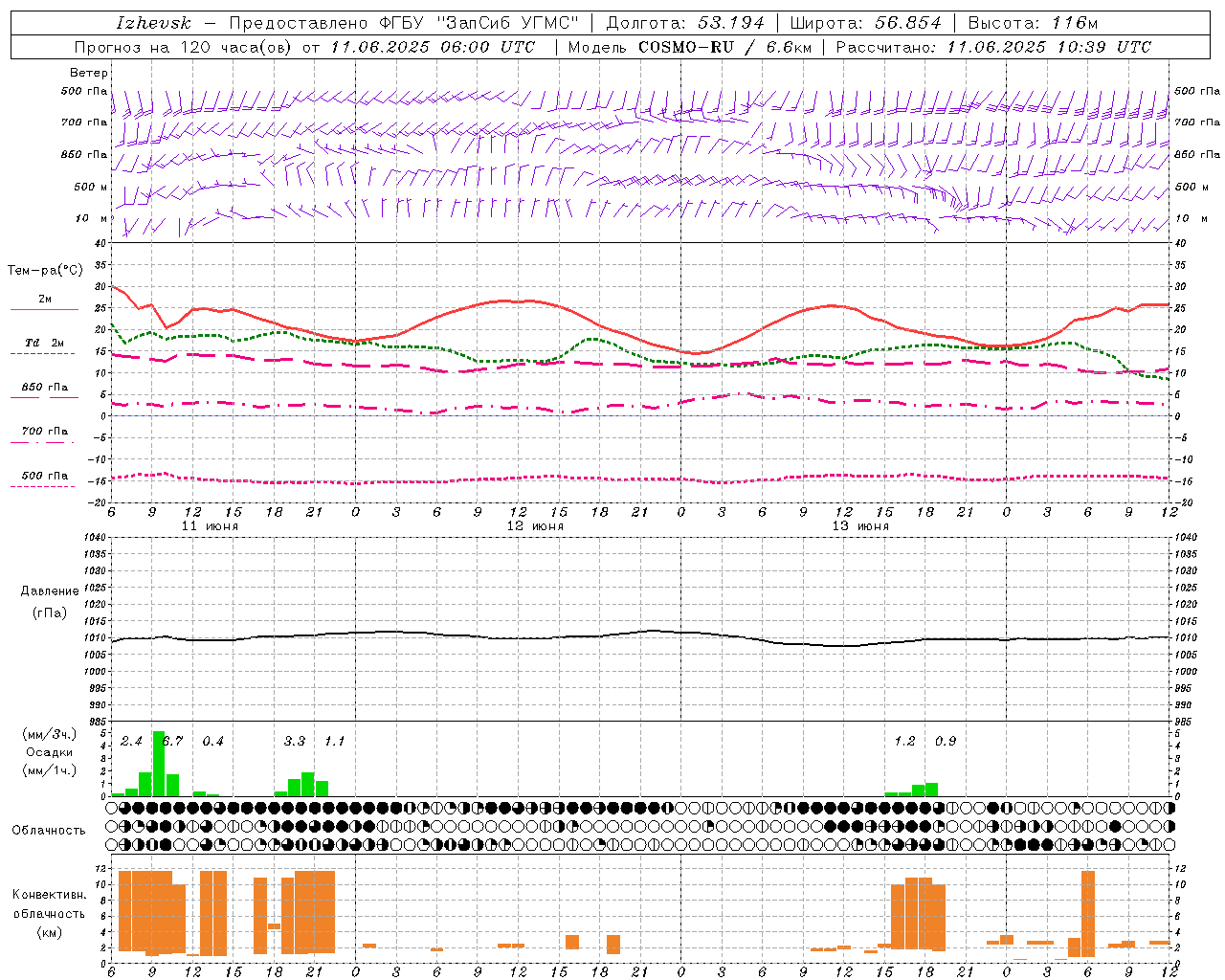1225x980 pixels.
Task: Click the '(мм/1ч.)' precipitation unit label
Action: pyautogui.click(x=50, y=770)
